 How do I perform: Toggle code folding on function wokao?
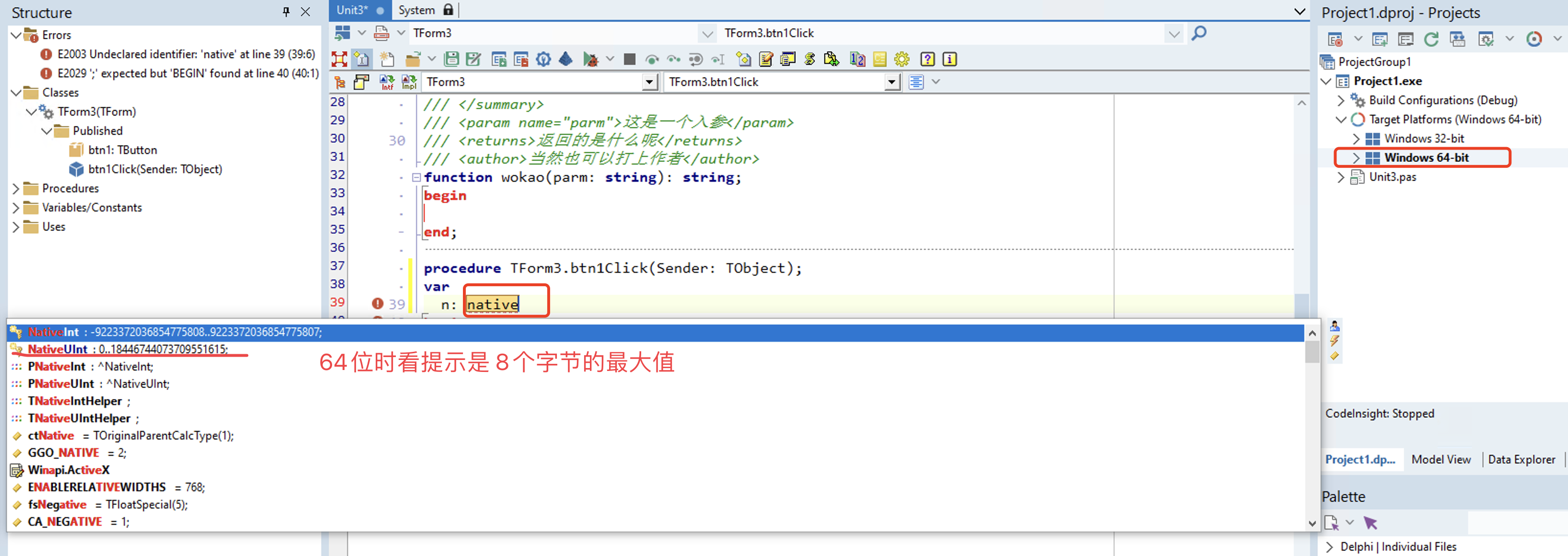416,177
